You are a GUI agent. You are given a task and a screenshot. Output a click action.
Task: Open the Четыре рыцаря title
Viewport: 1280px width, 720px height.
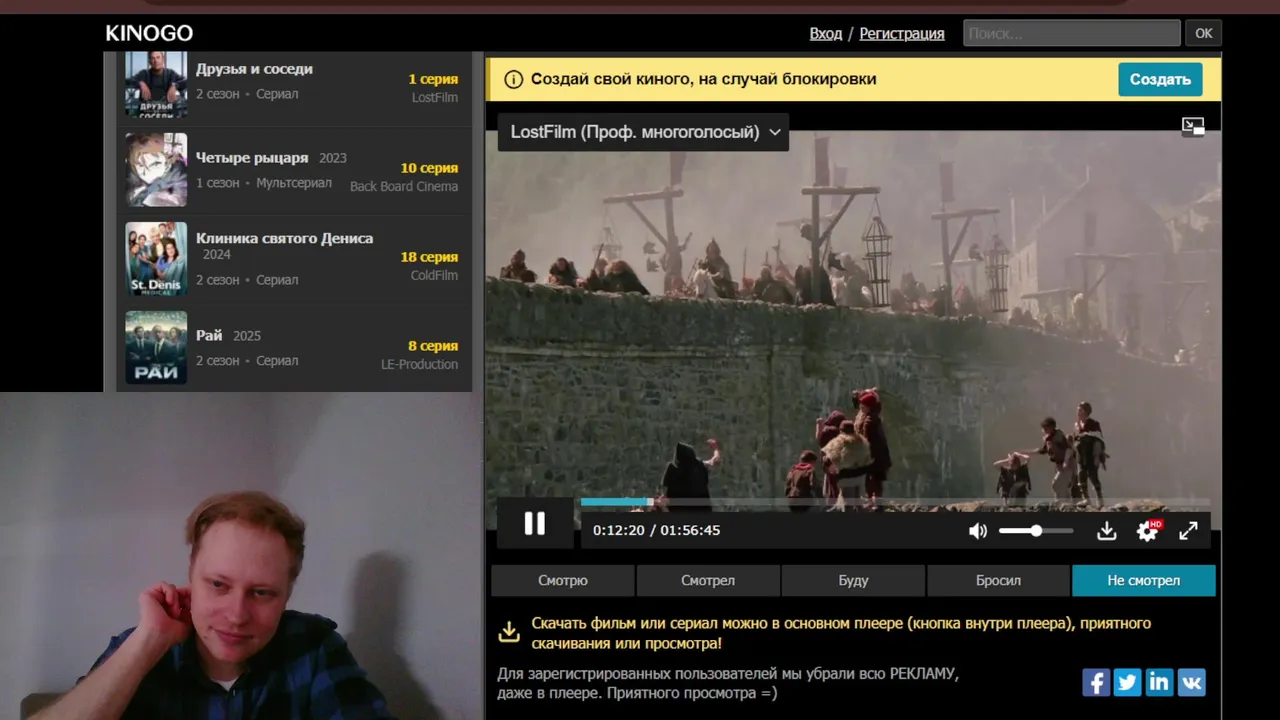[x=252, y=158]
